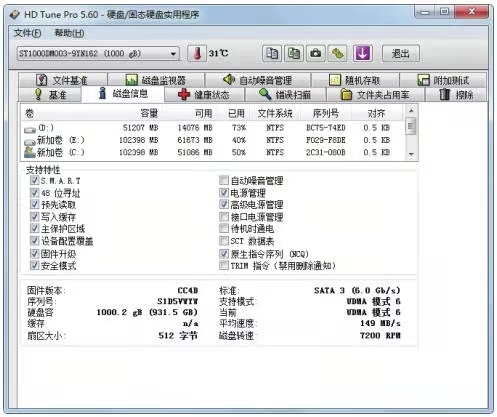Click the 退出 button
This screenshot has height=417, width=497.
(401, 53)
